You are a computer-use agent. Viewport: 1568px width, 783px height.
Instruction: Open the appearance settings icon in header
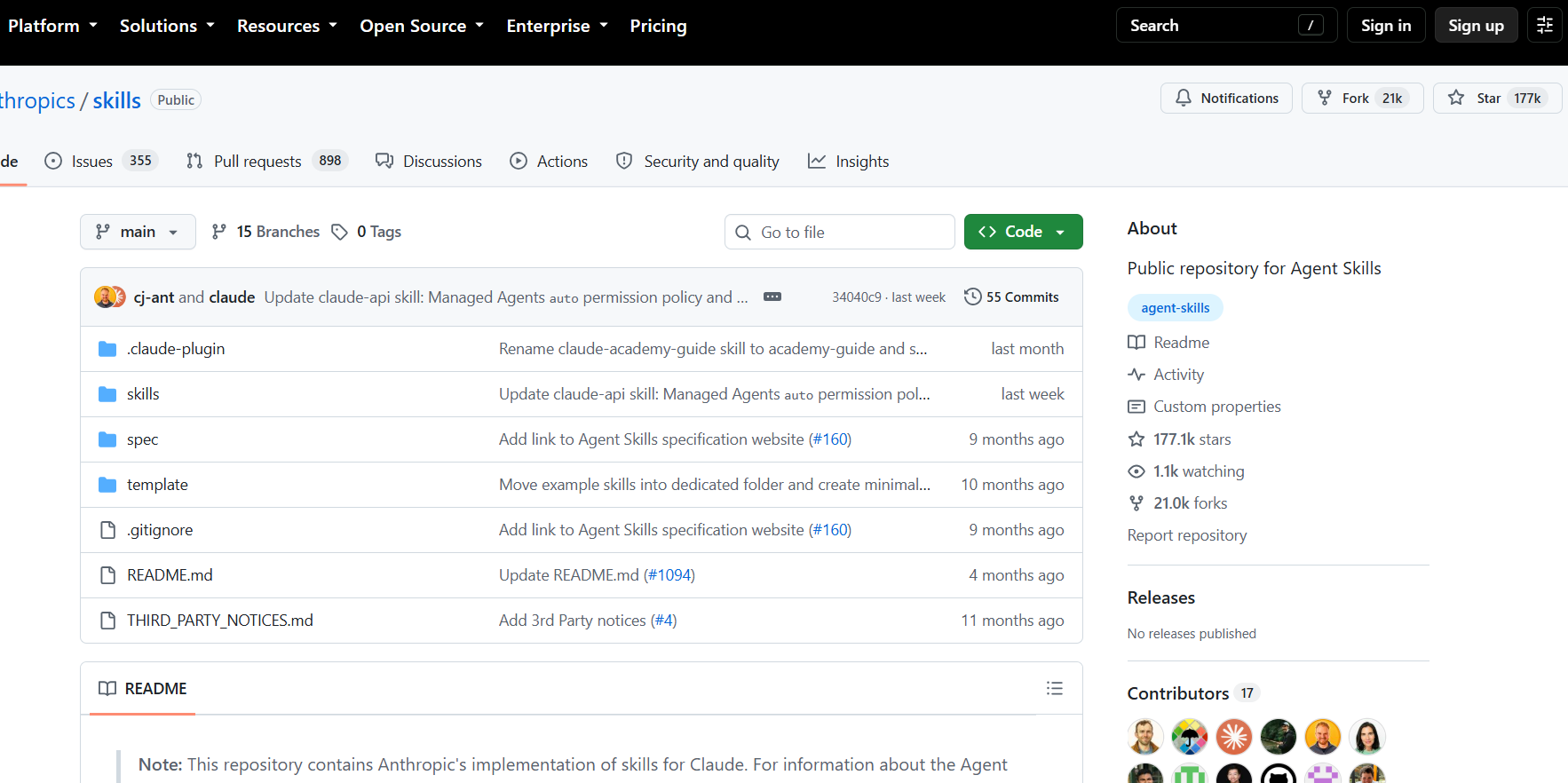click(1545, 25)
